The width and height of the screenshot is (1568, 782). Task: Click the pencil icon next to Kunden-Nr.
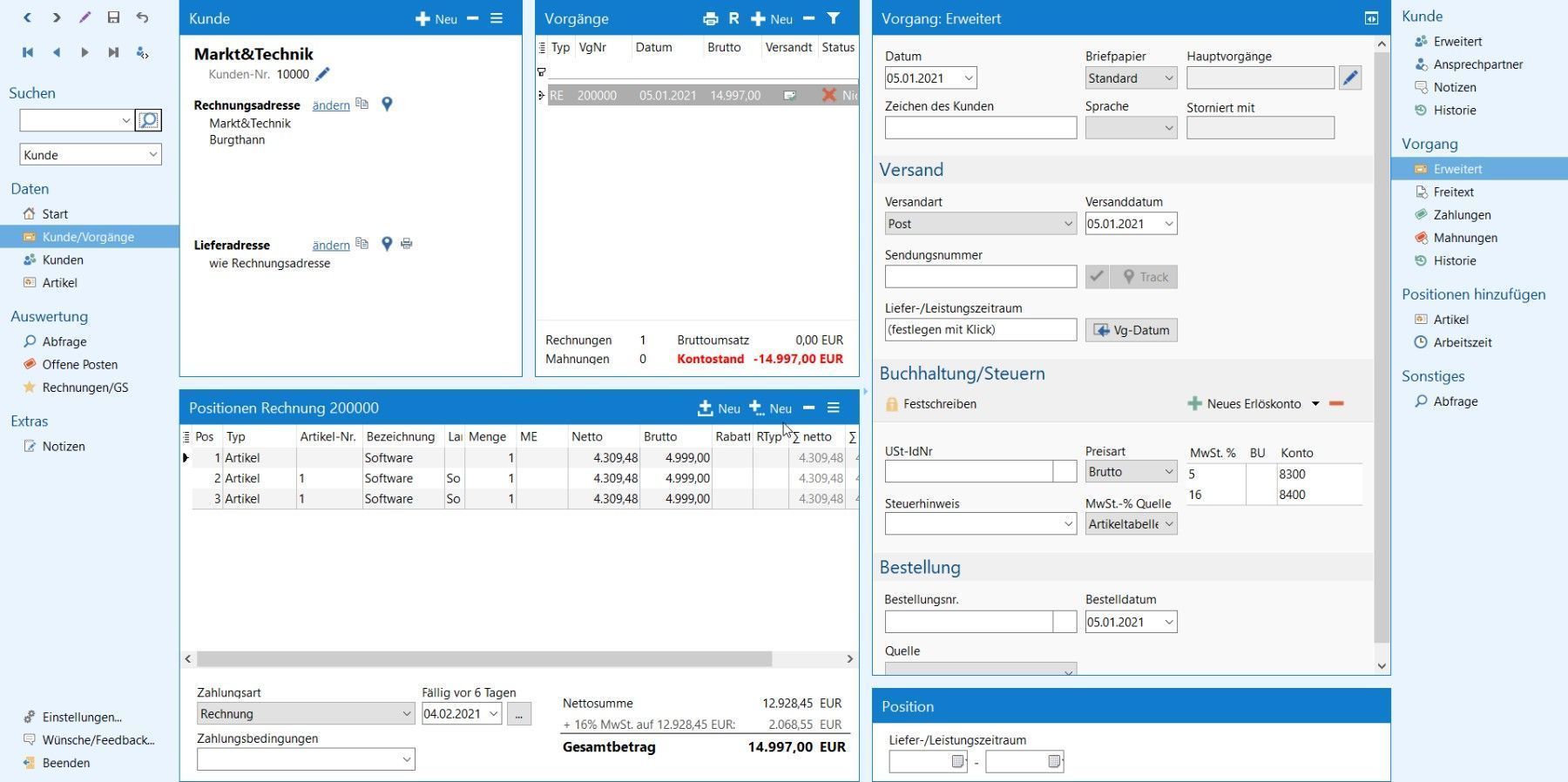(x=322, y=75)
